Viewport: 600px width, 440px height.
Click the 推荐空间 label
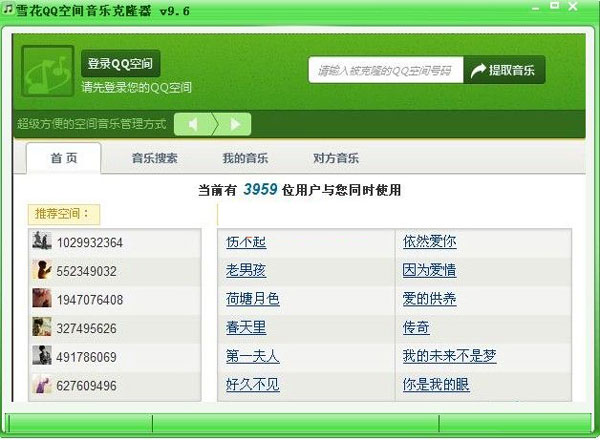64,214
